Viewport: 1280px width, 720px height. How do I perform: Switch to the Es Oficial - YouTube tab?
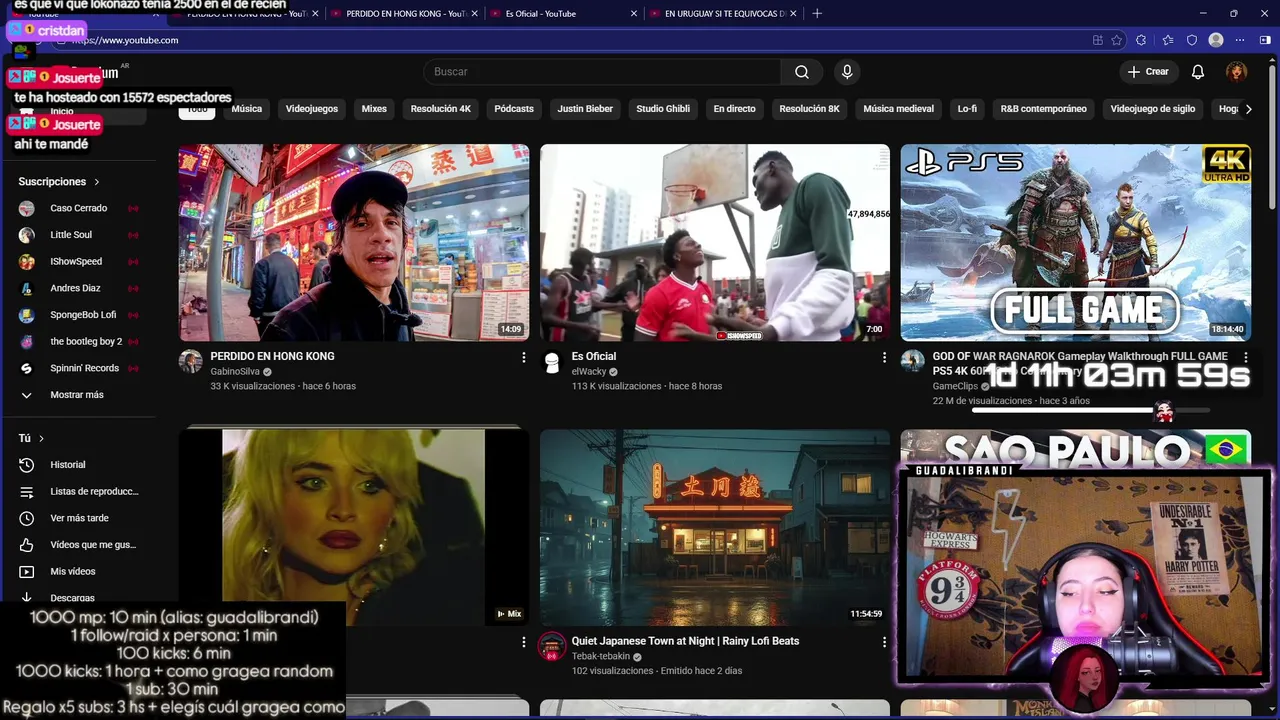(x=562, y=13)
